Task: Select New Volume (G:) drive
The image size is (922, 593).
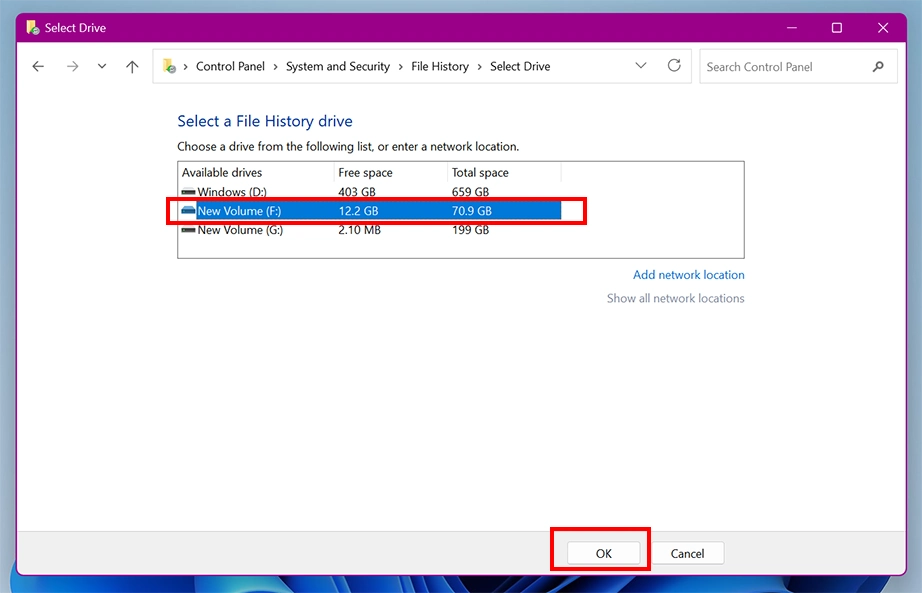Action: click(371, 230)
